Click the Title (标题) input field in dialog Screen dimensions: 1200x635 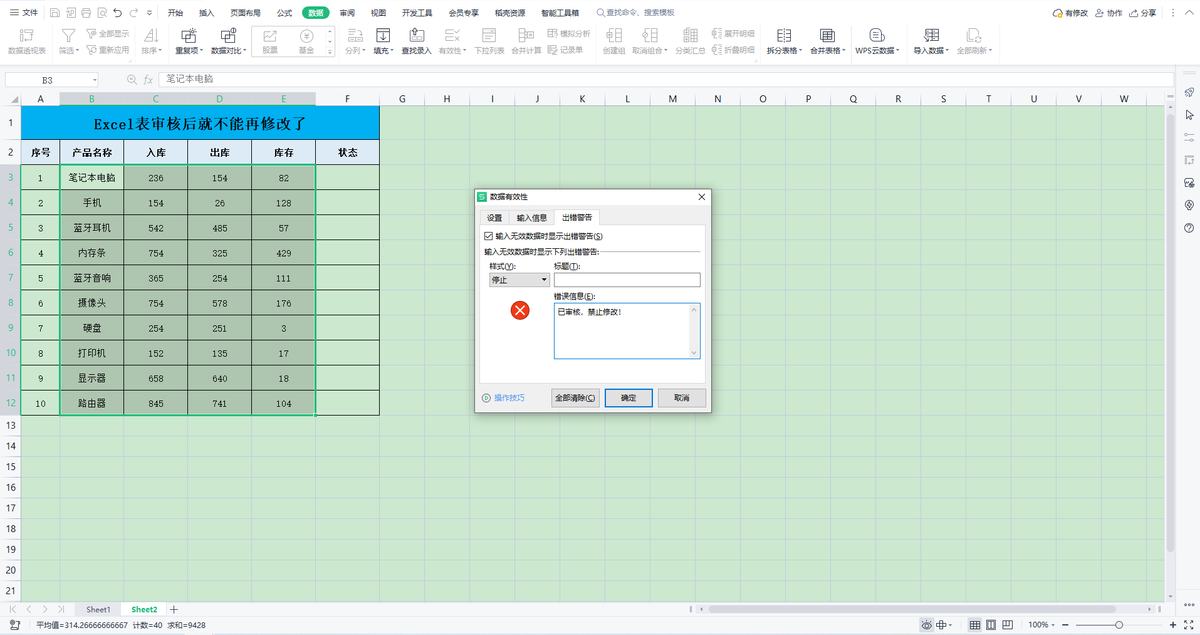pos(627,280)
